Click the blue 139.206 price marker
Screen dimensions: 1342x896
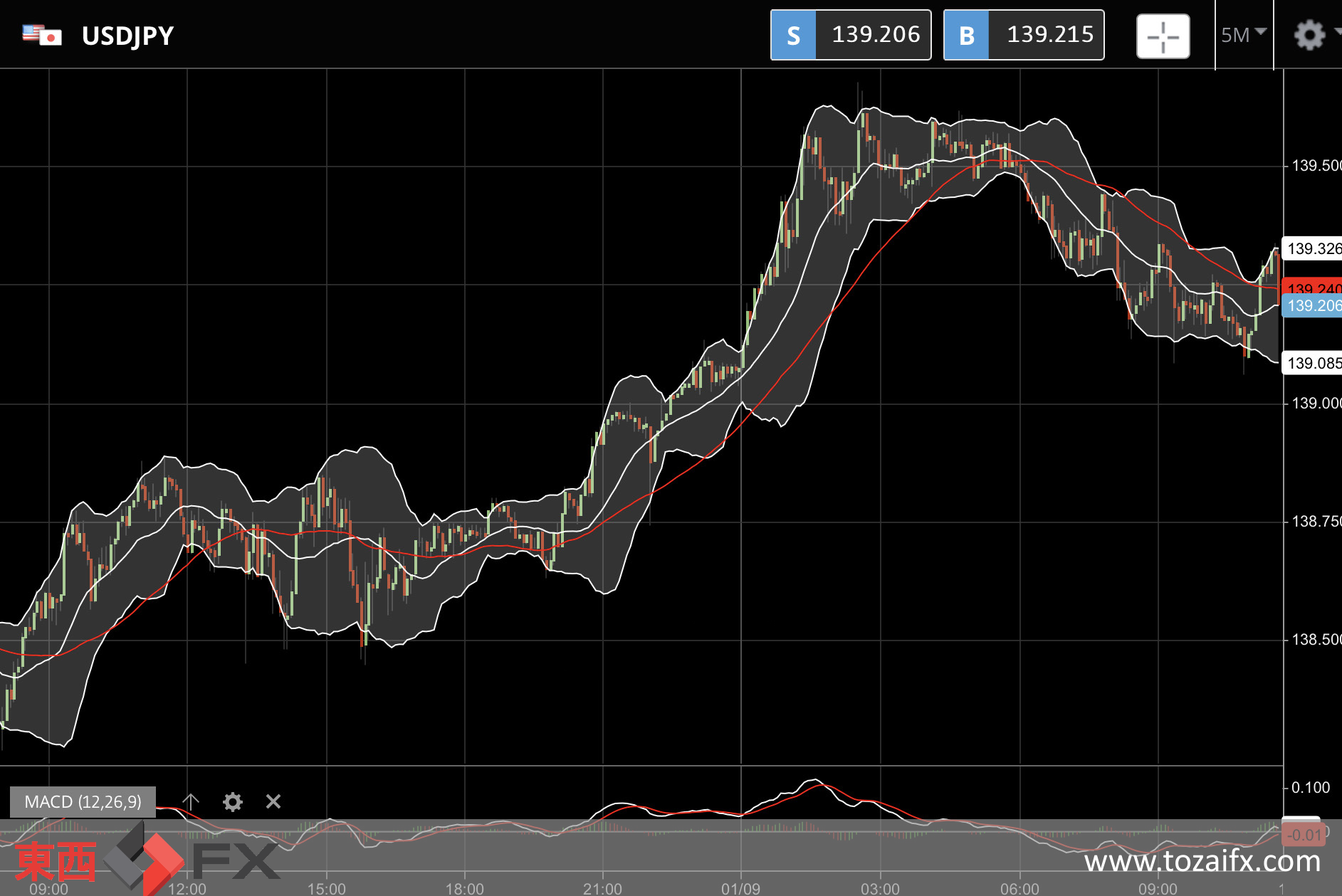pos(1312,306)
